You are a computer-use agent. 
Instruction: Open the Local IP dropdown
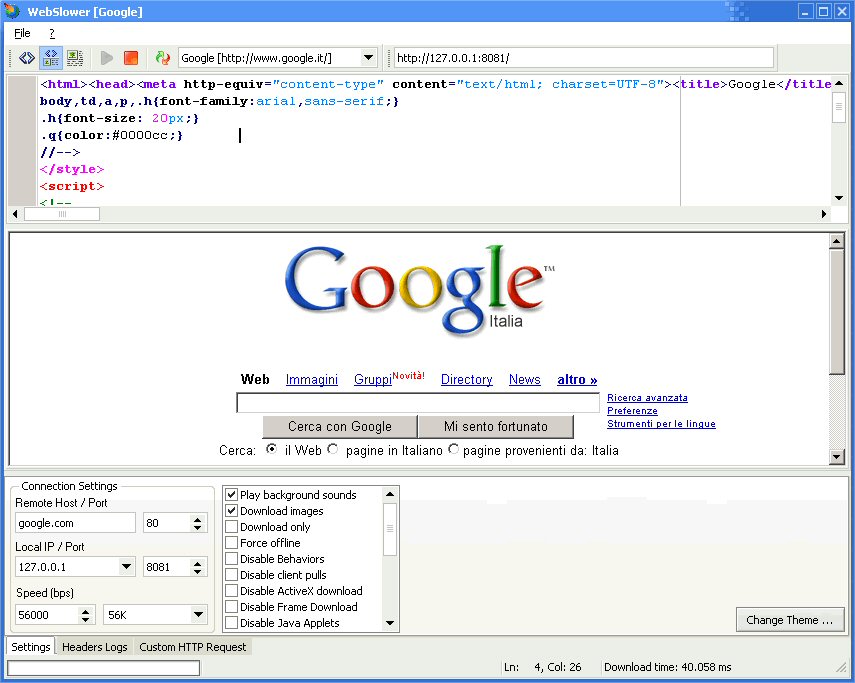coord(127,567)
